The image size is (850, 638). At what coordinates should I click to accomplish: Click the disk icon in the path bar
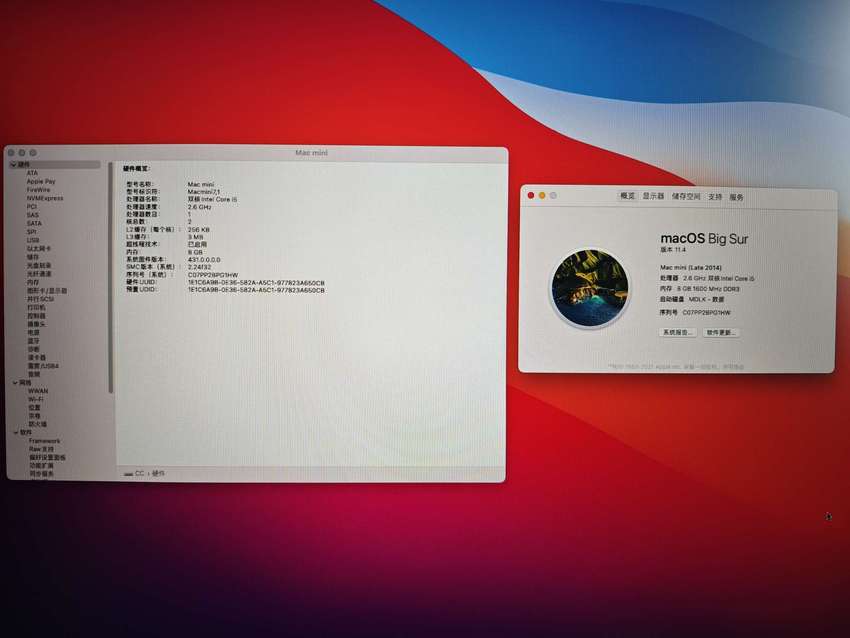[x=128, y=474]
